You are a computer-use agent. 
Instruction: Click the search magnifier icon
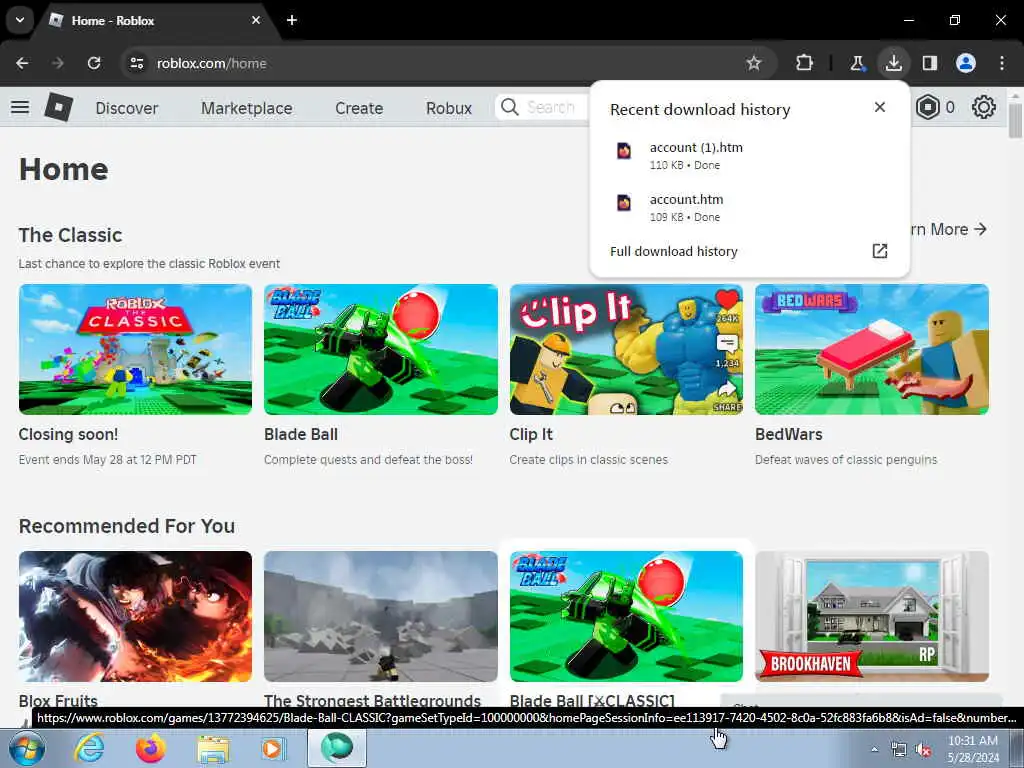(509, 107)
